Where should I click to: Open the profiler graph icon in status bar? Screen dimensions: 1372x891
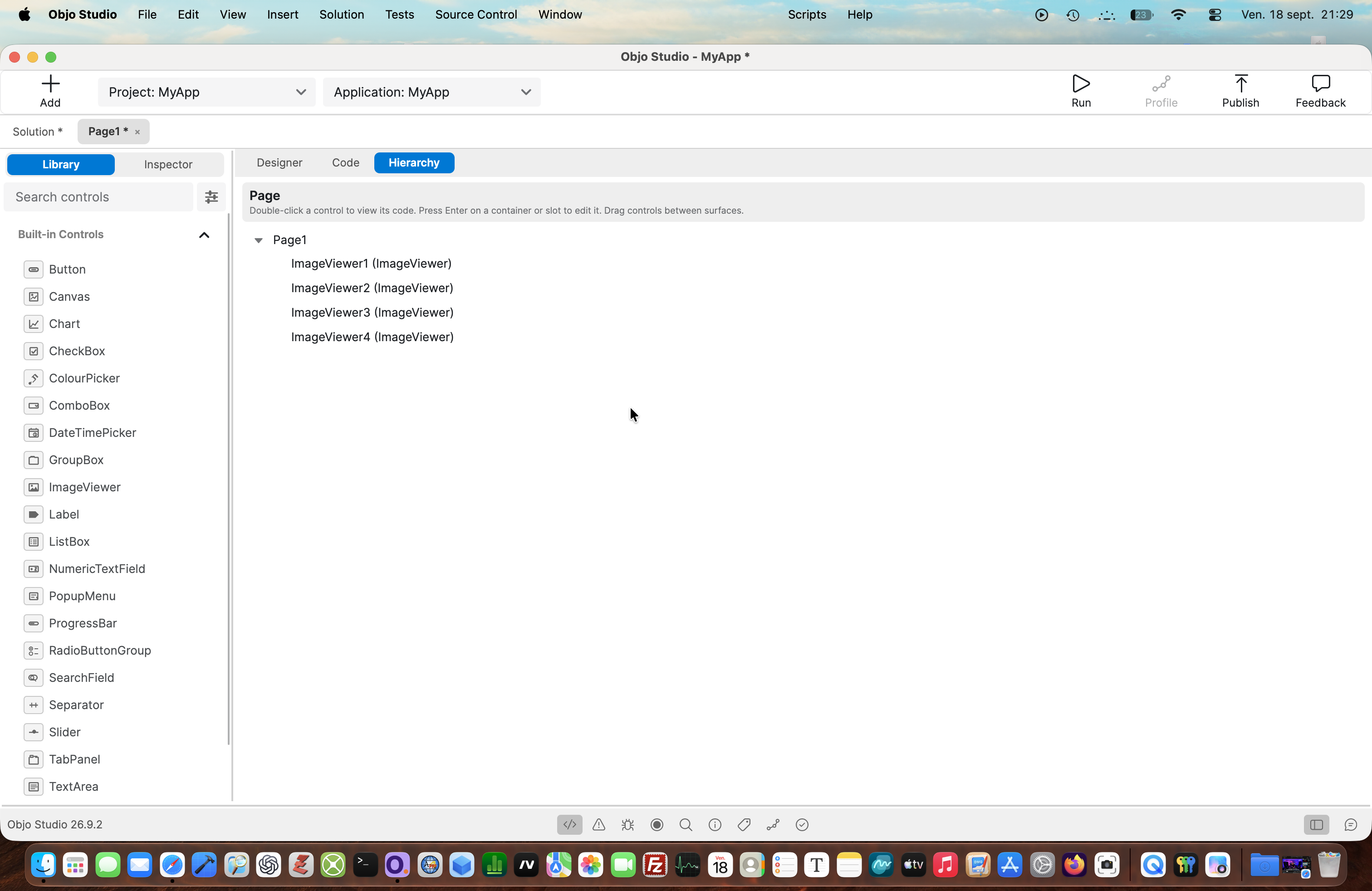tap(773, 825)
